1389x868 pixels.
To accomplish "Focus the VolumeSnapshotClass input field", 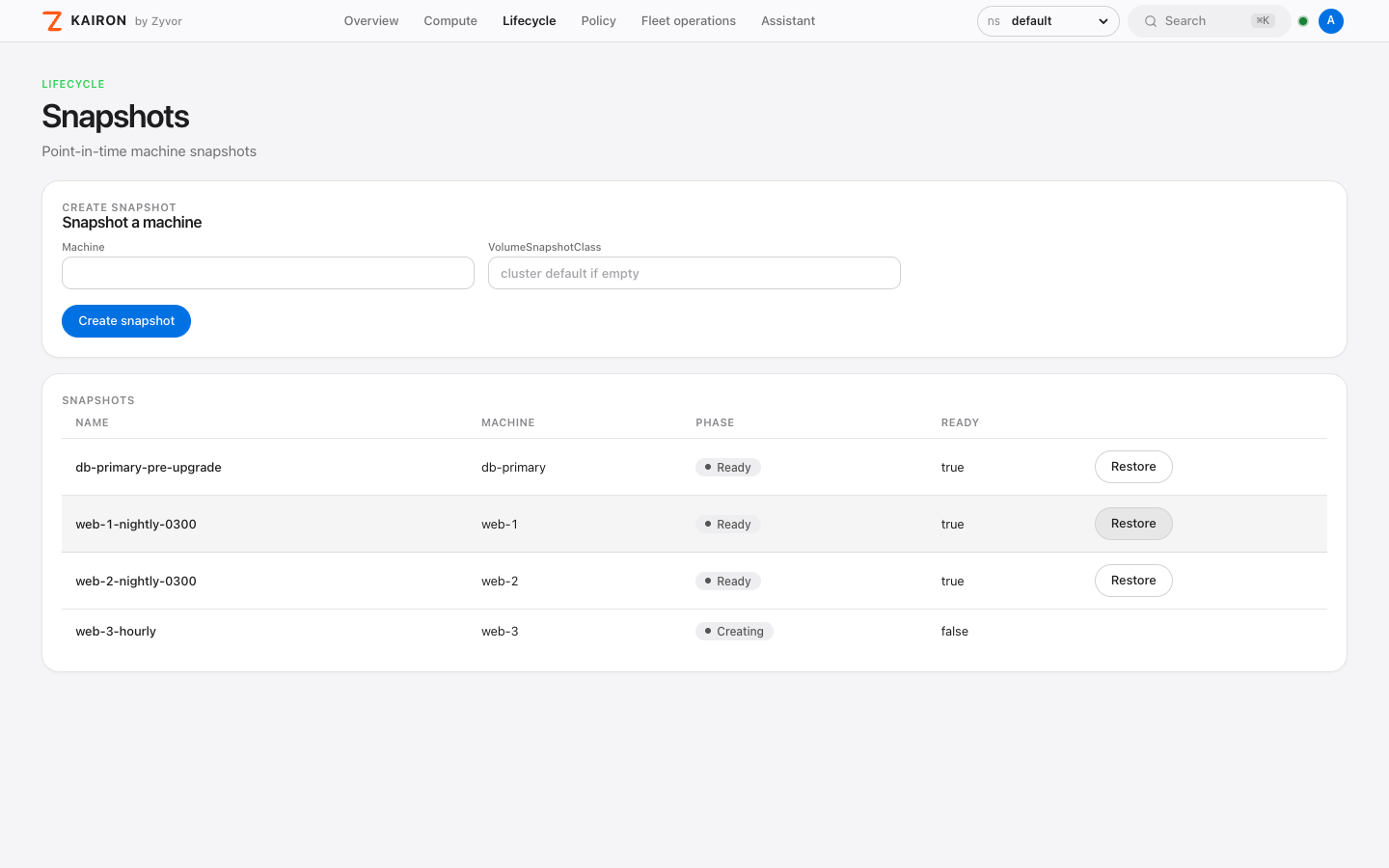I will tap(694, 273).
